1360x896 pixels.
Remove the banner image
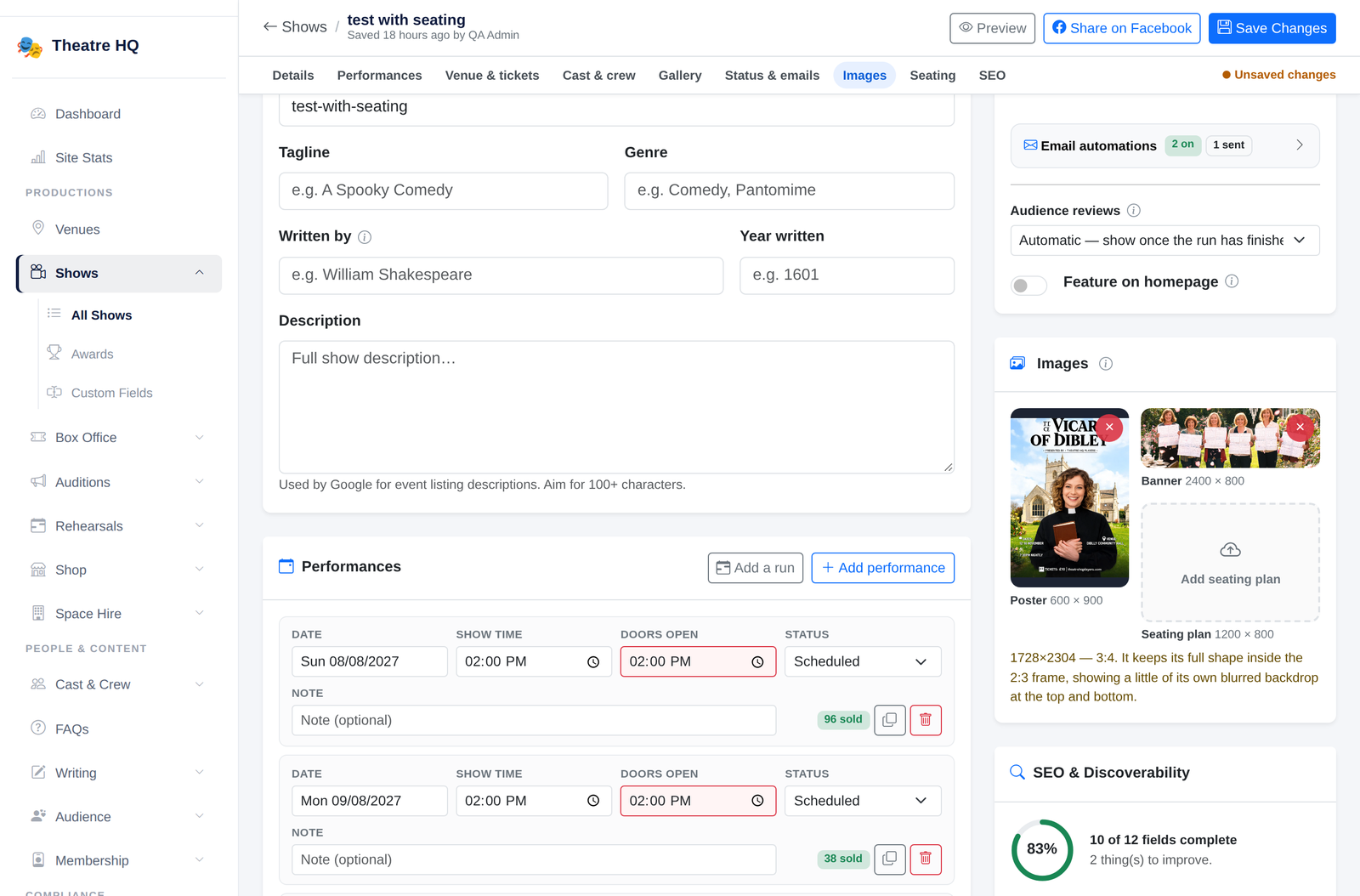(1300, 428)
